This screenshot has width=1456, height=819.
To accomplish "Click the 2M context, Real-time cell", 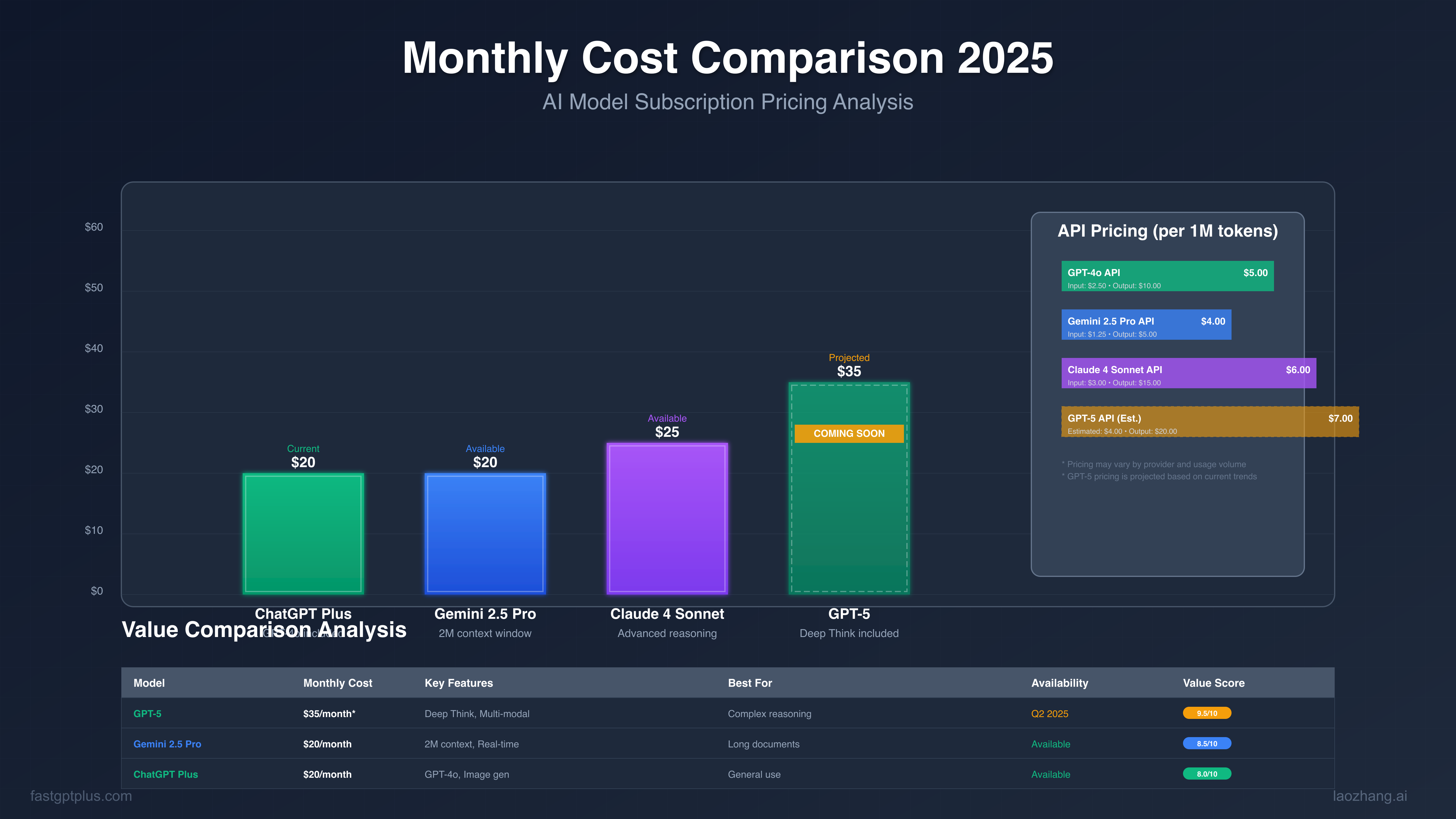I will click(471, 744).
